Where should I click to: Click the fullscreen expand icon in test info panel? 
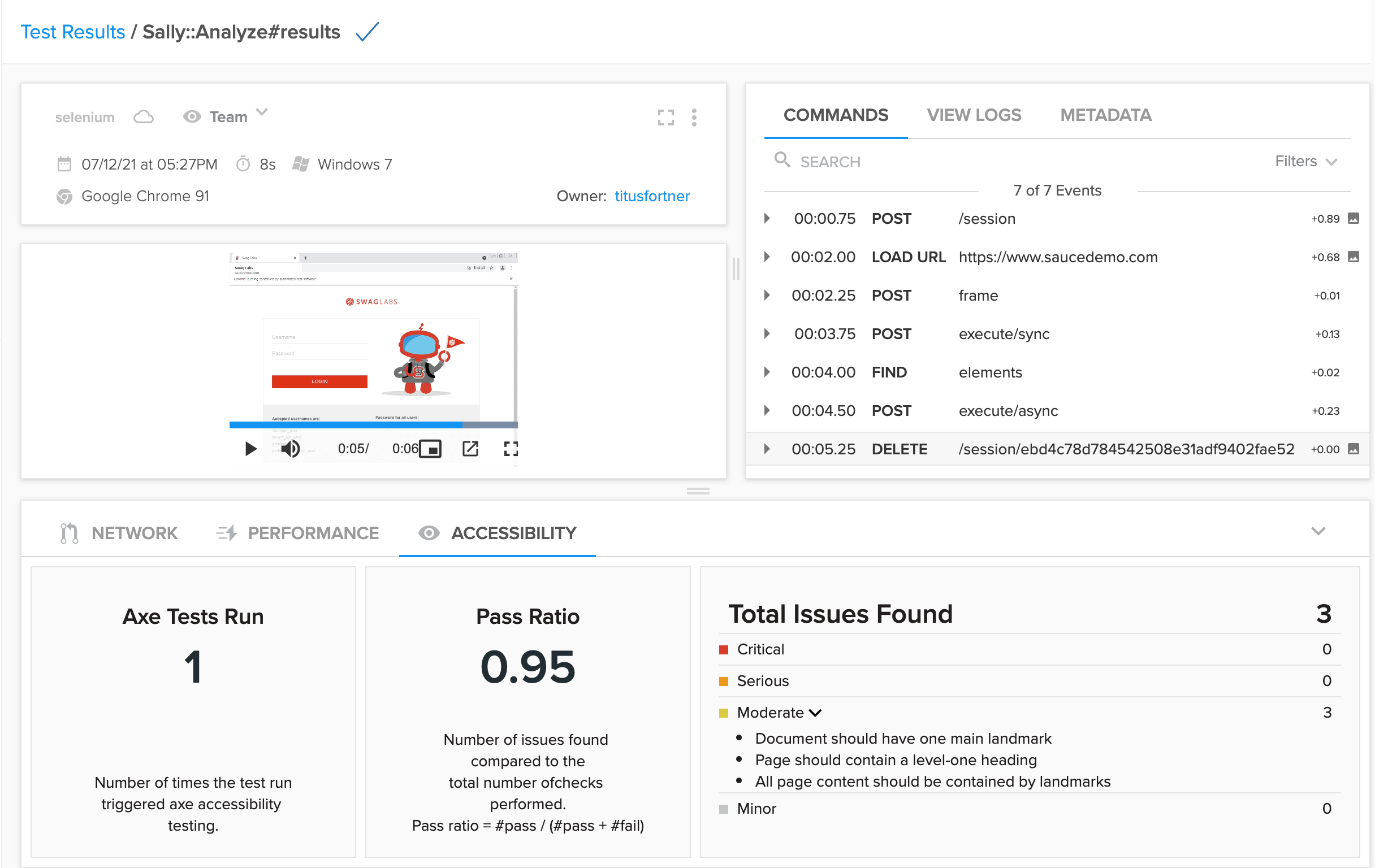tap(665, 118)
